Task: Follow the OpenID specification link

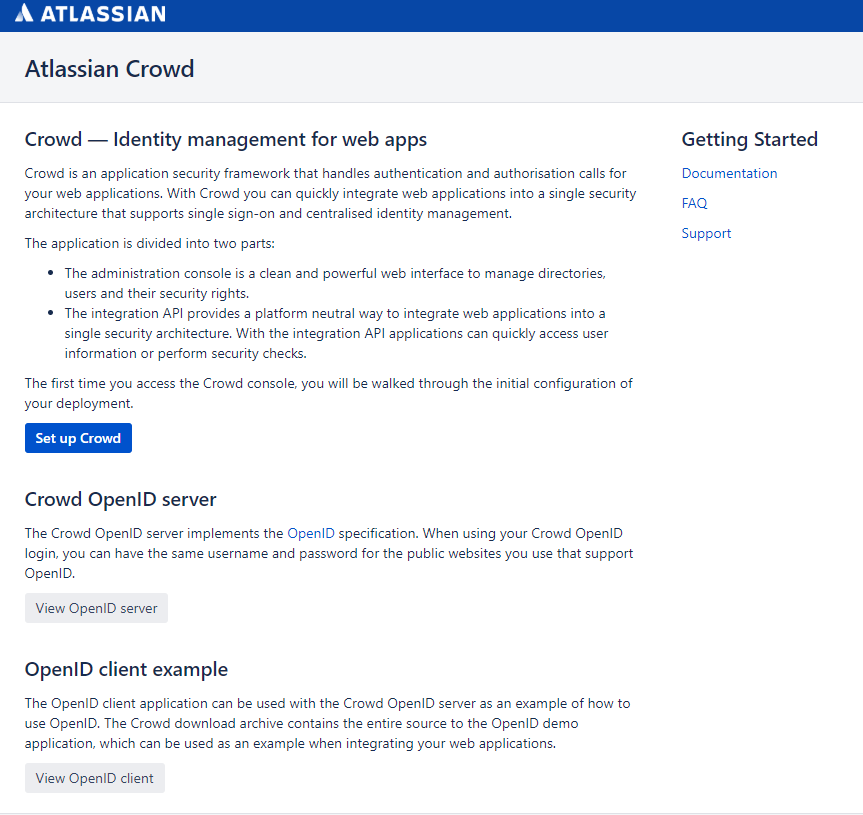Action: 311,533
